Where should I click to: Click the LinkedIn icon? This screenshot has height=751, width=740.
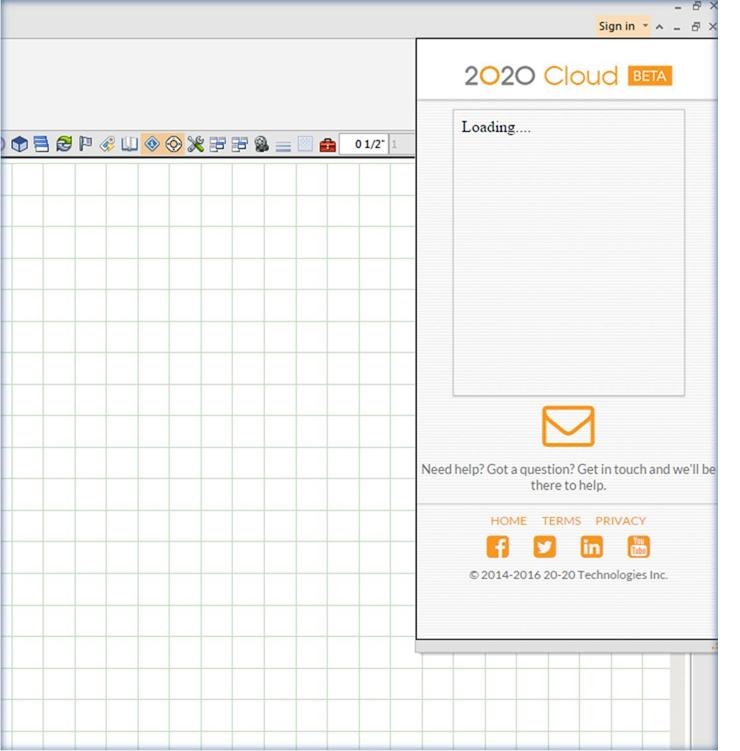(x=592, y=546)
